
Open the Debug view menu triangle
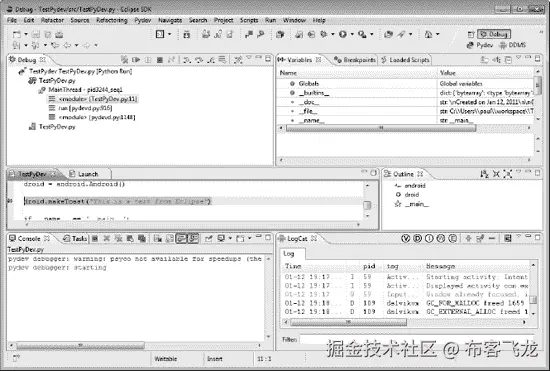[x=249, y=58]
